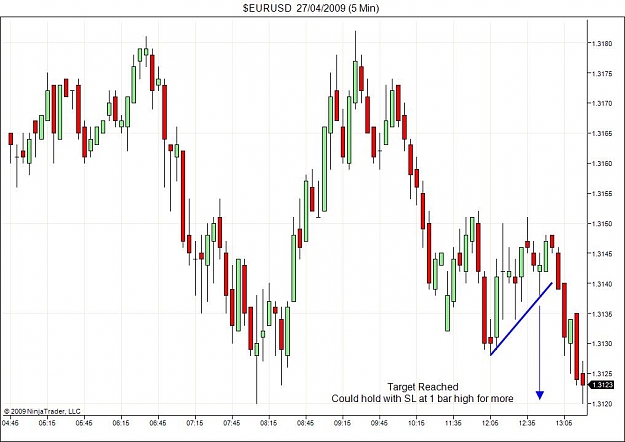
Task: Select the blue diagonal trend line
Action: pos(521,319)
